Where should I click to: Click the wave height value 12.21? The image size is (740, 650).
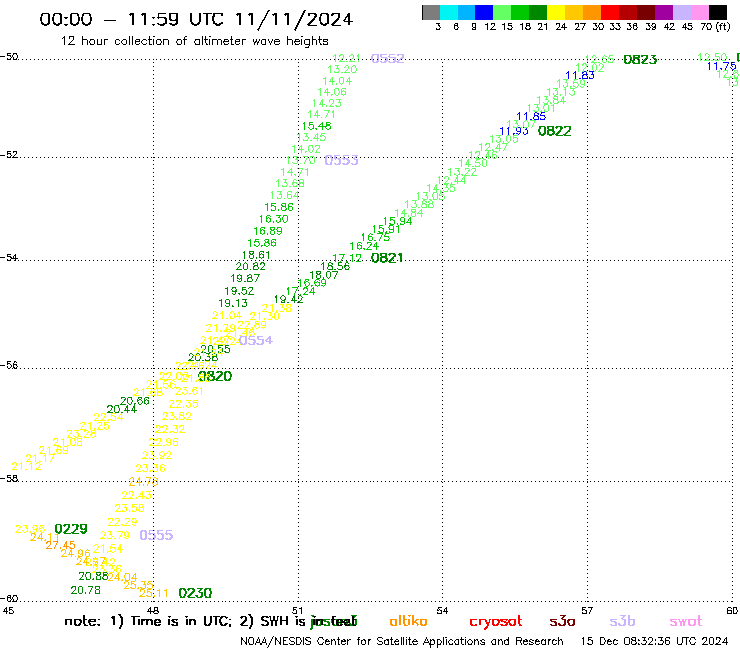point(346,58)
